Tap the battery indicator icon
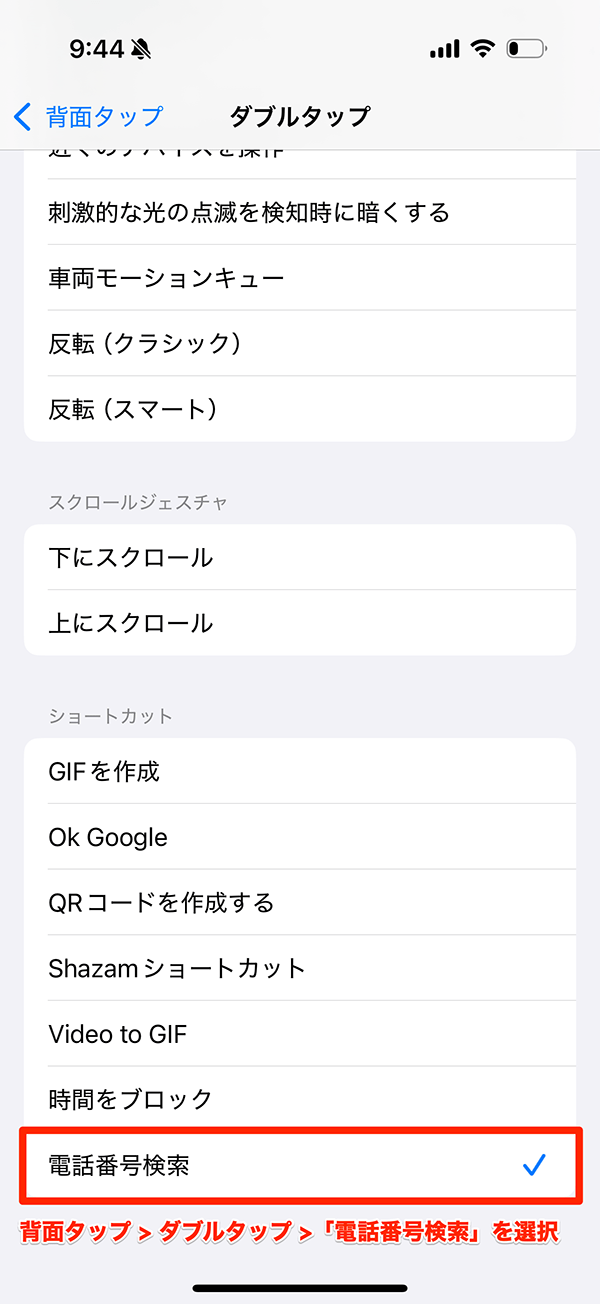Viewport: 600px width, 1304px height. pos(526,49)
